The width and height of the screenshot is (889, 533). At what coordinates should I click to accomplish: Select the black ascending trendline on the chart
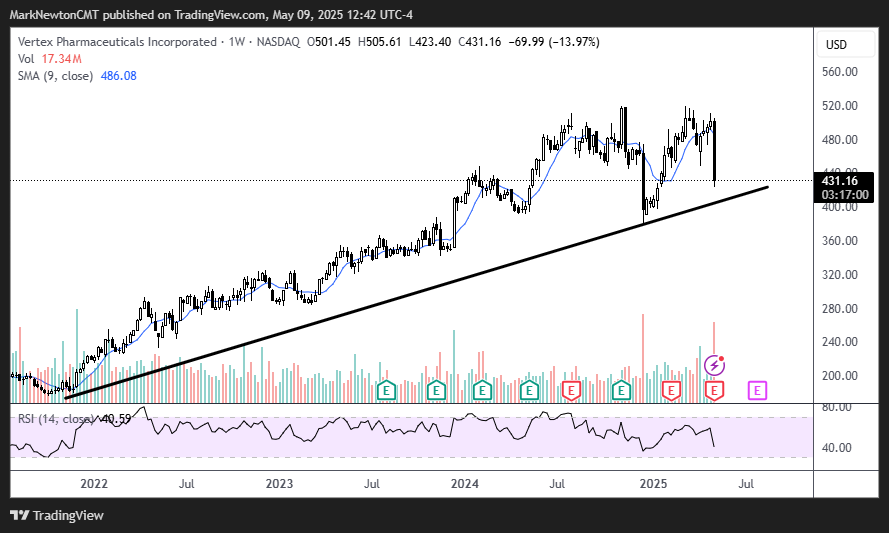click(417, 293)
